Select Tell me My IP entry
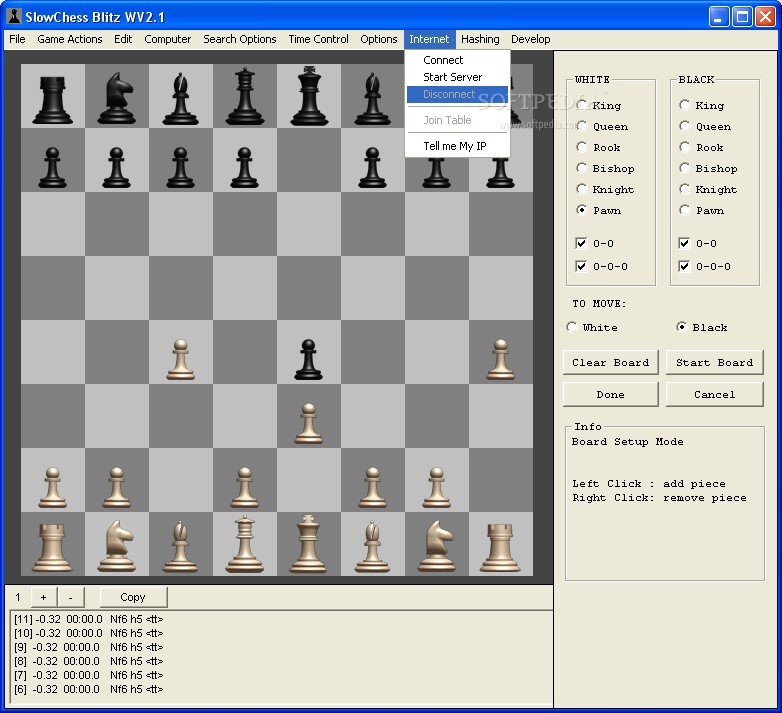 pyautogui.click(x=457, y=146)
